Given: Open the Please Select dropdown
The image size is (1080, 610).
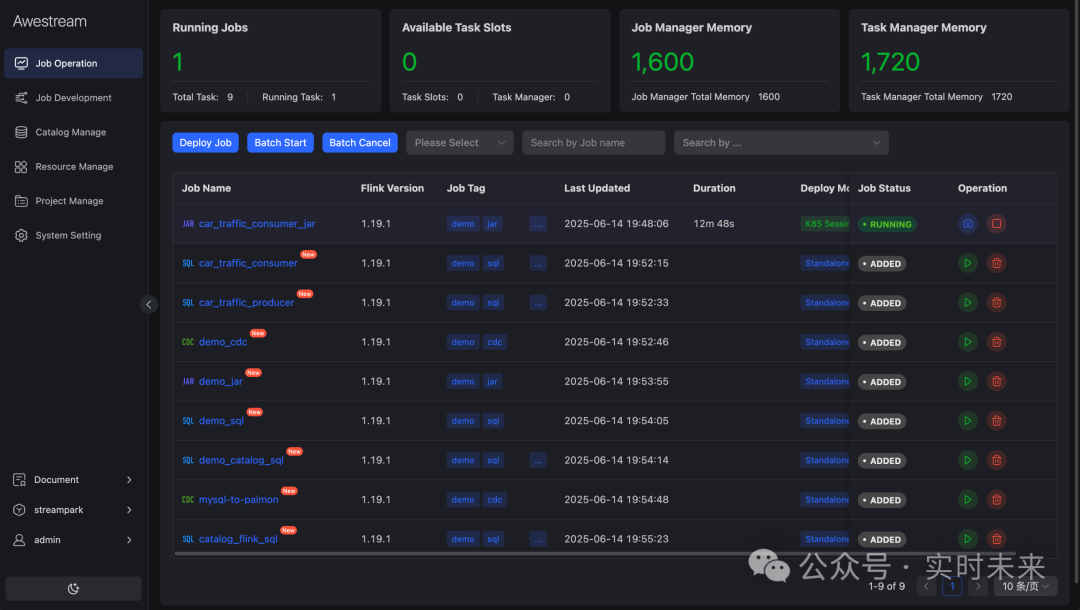Looking at the screenshot, I should click(459, 143).
